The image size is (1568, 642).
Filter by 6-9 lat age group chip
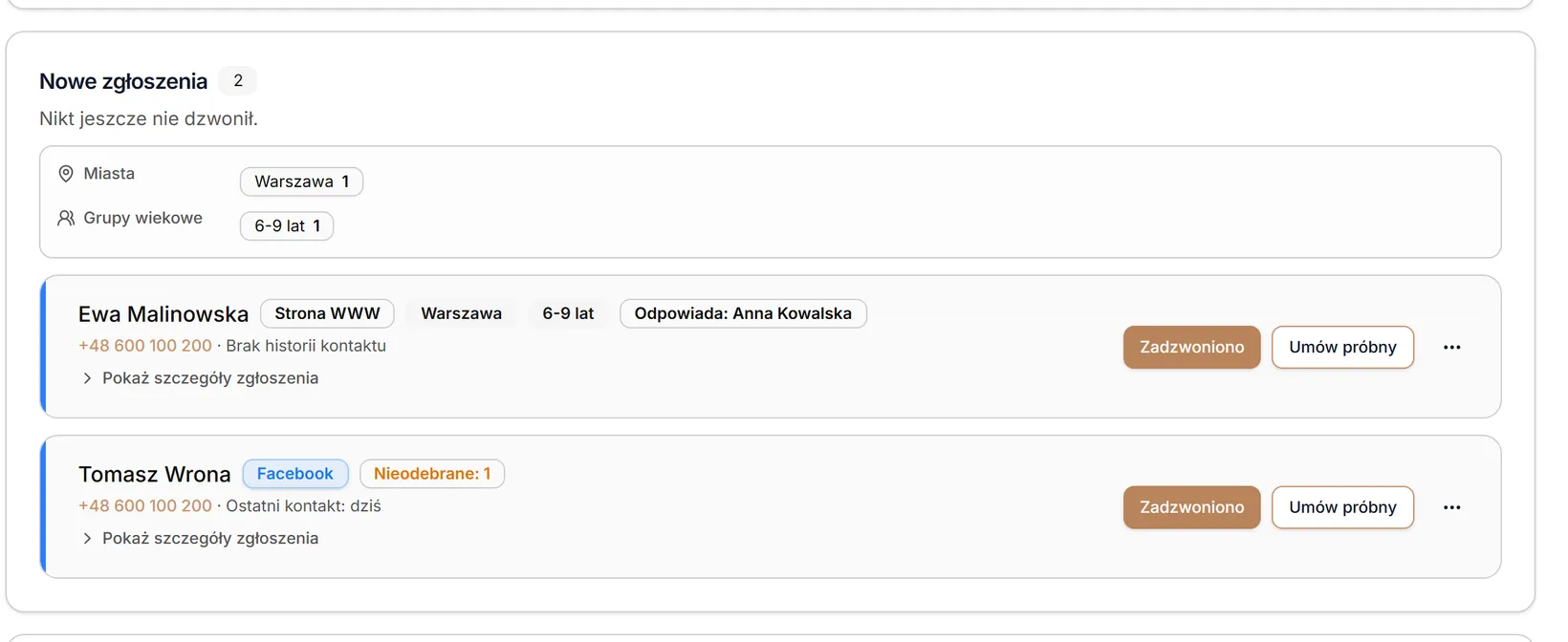pyautogui.click(x=287, y=226)
